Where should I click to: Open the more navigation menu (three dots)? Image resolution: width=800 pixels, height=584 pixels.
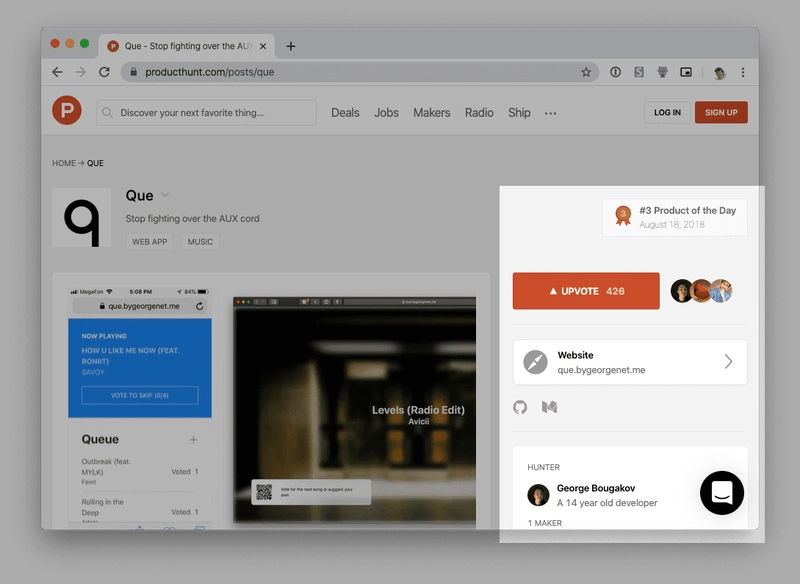click(551, 113)
